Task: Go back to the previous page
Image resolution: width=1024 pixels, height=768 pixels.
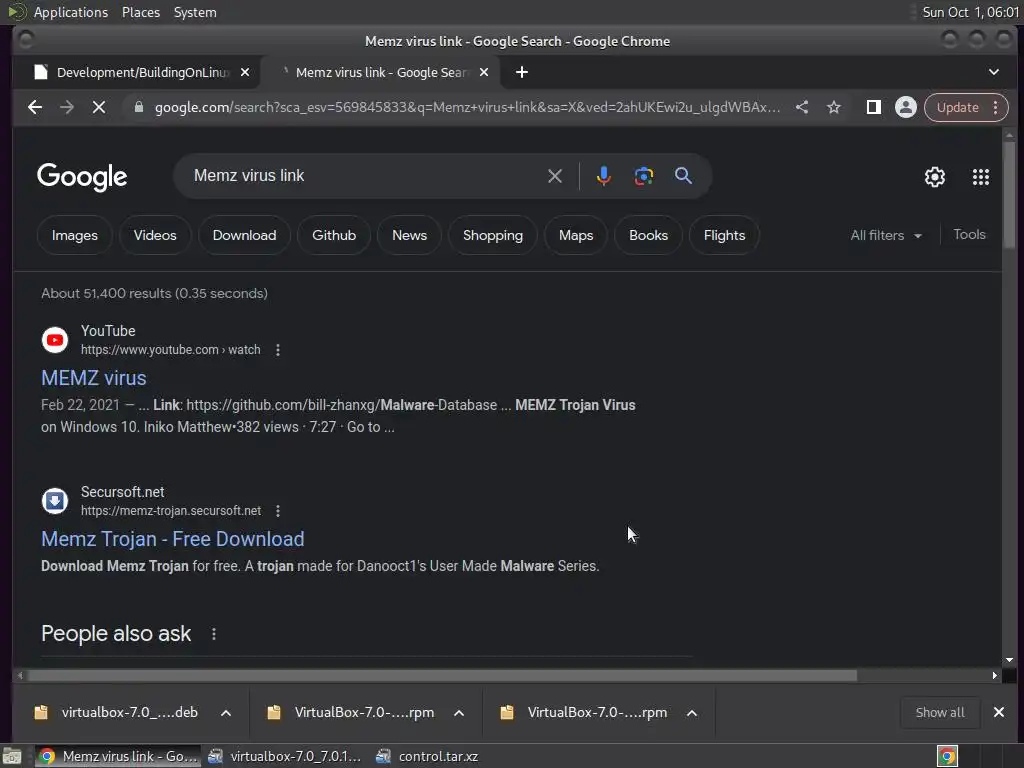Action: pos(35,107)
